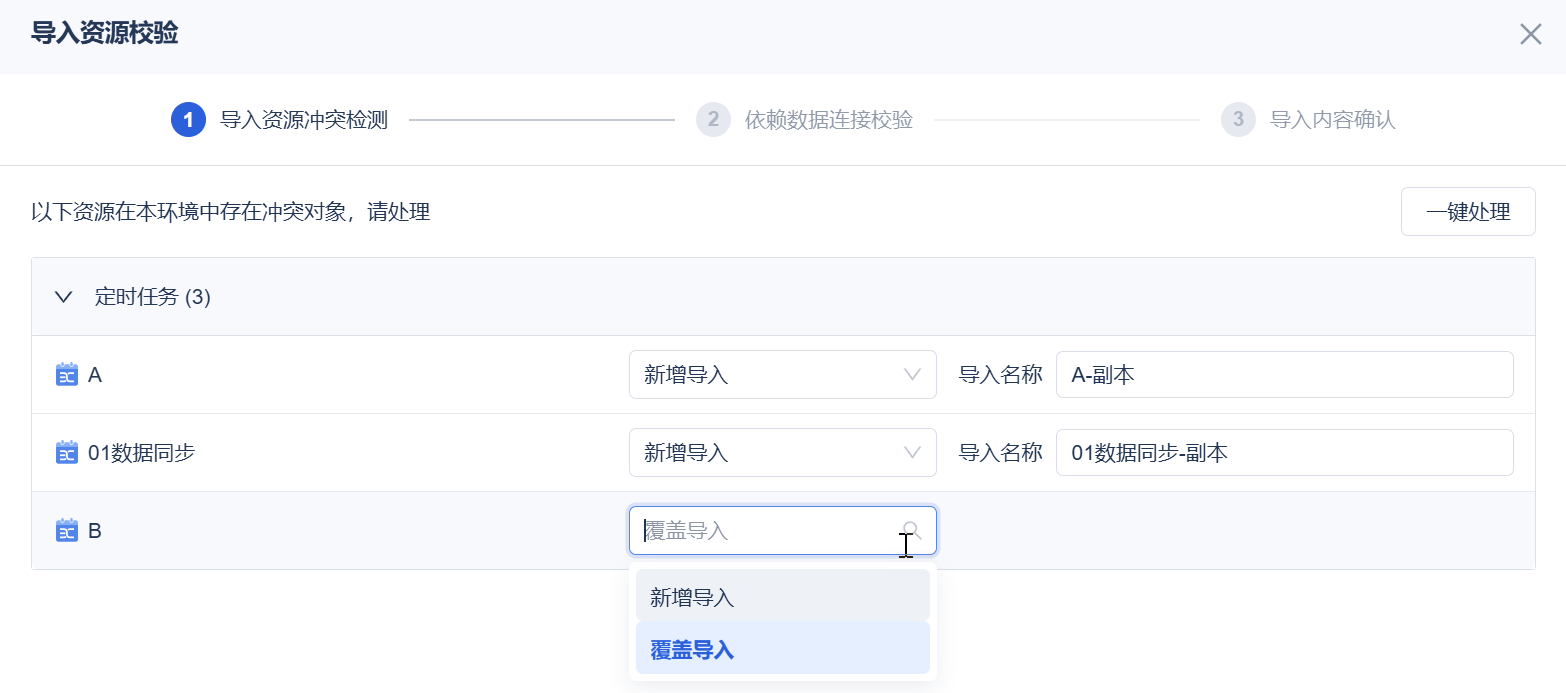Click the task icon beside 01数据同步
This screenshot has height=693, width=1566.
(67, 453)
